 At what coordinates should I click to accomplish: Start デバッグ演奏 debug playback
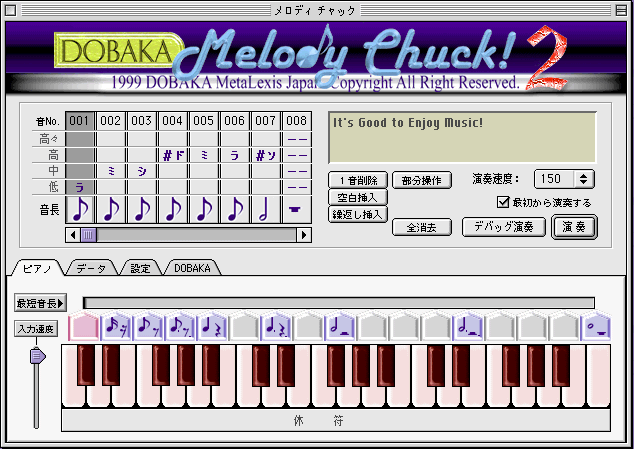504,227
